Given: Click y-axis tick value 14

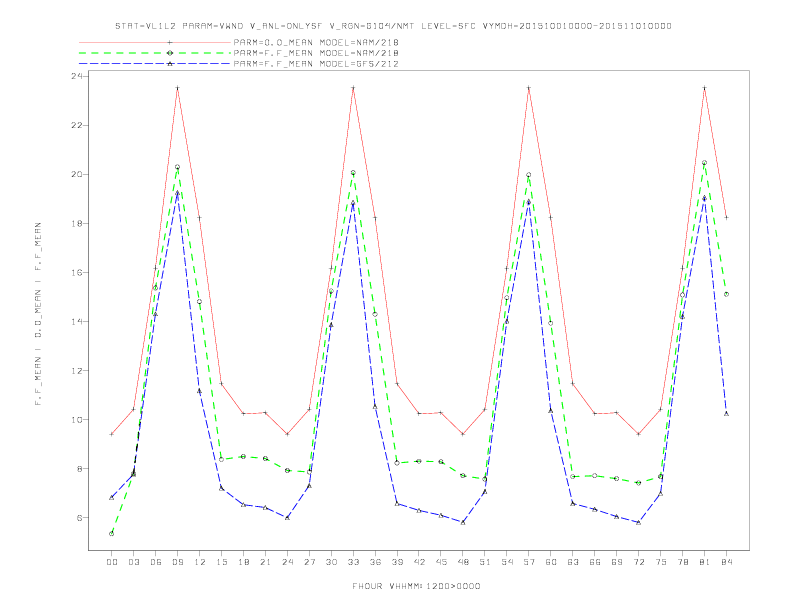Looking at the screenshot, I should click(x=77, y=321).
